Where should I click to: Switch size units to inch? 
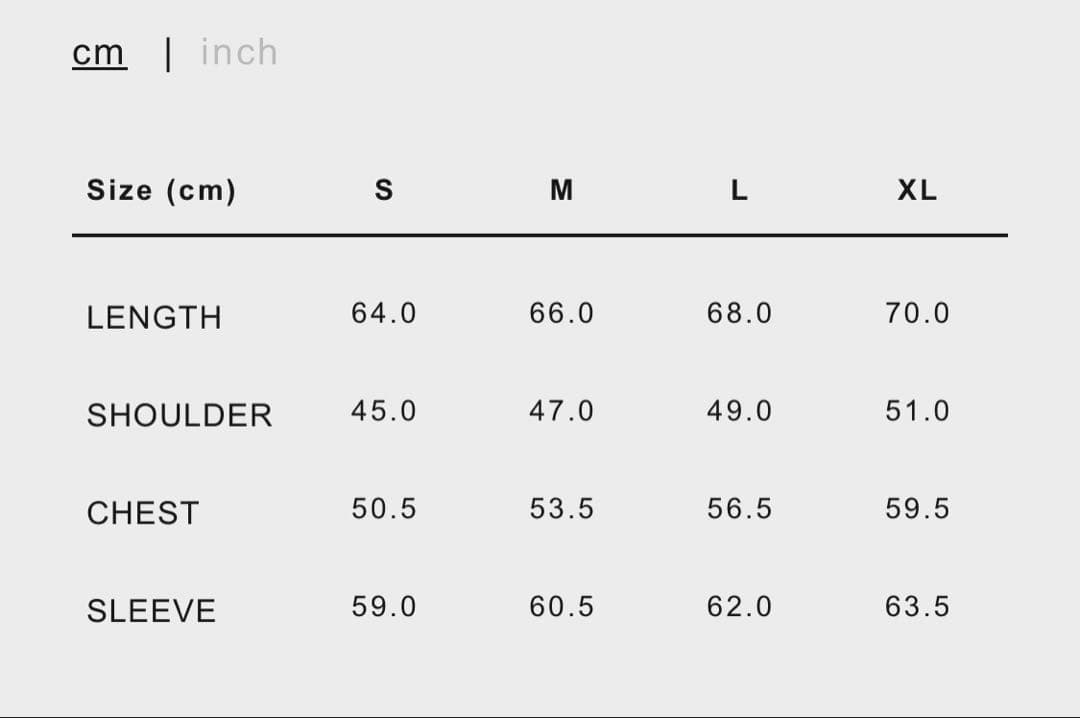[x=239, y=52]
